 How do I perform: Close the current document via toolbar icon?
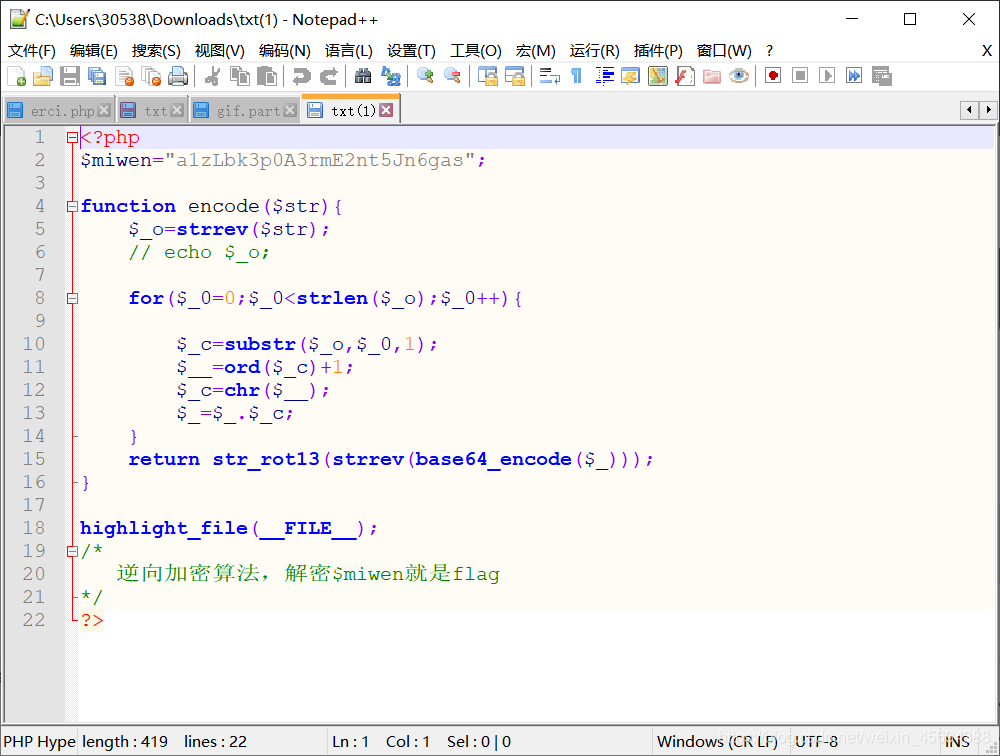pos(124,76)
